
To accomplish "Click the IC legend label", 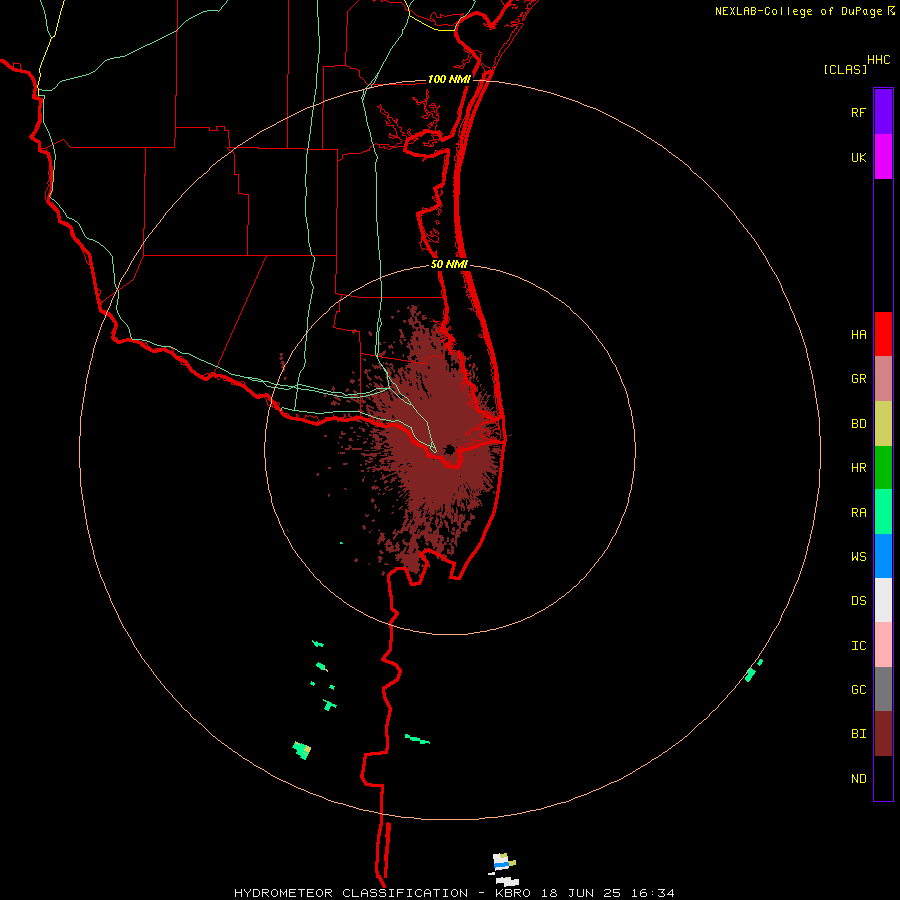I will (x=858, y=646).
